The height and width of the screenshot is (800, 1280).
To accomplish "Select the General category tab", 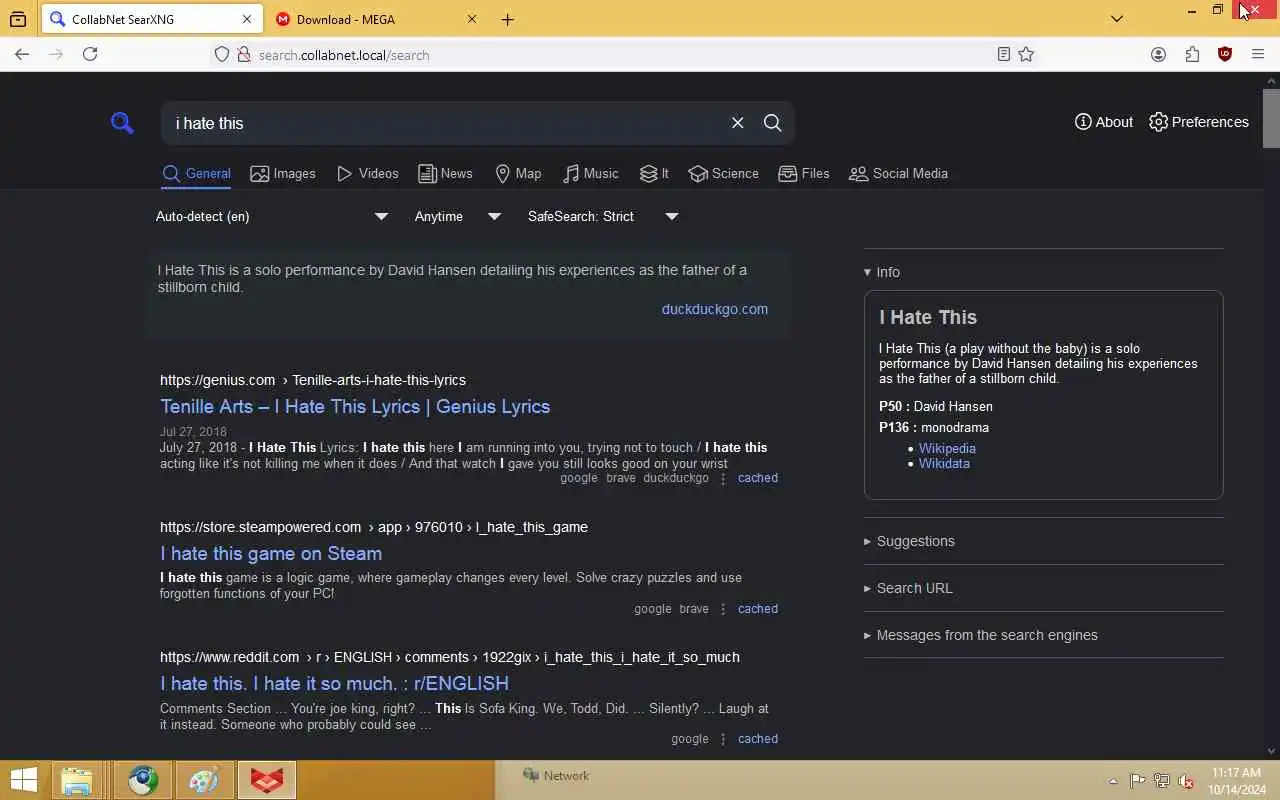I will point(197,173).
